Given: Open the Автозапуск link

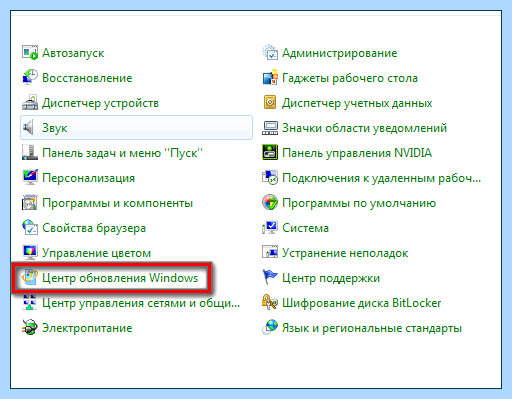Looking at the screenshot, I should tap(73, 53).
